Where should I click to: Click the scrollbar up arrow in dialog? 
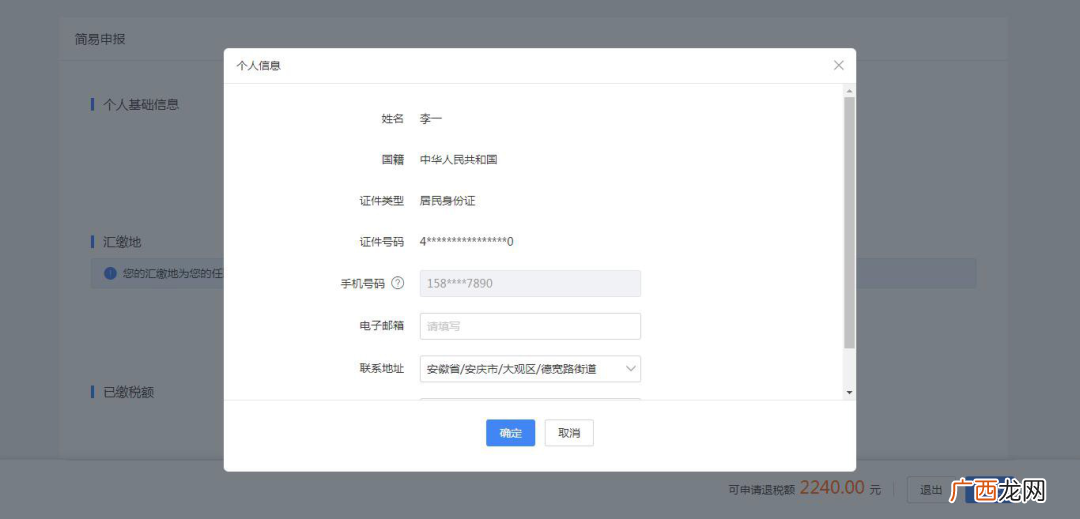point(849,91)
